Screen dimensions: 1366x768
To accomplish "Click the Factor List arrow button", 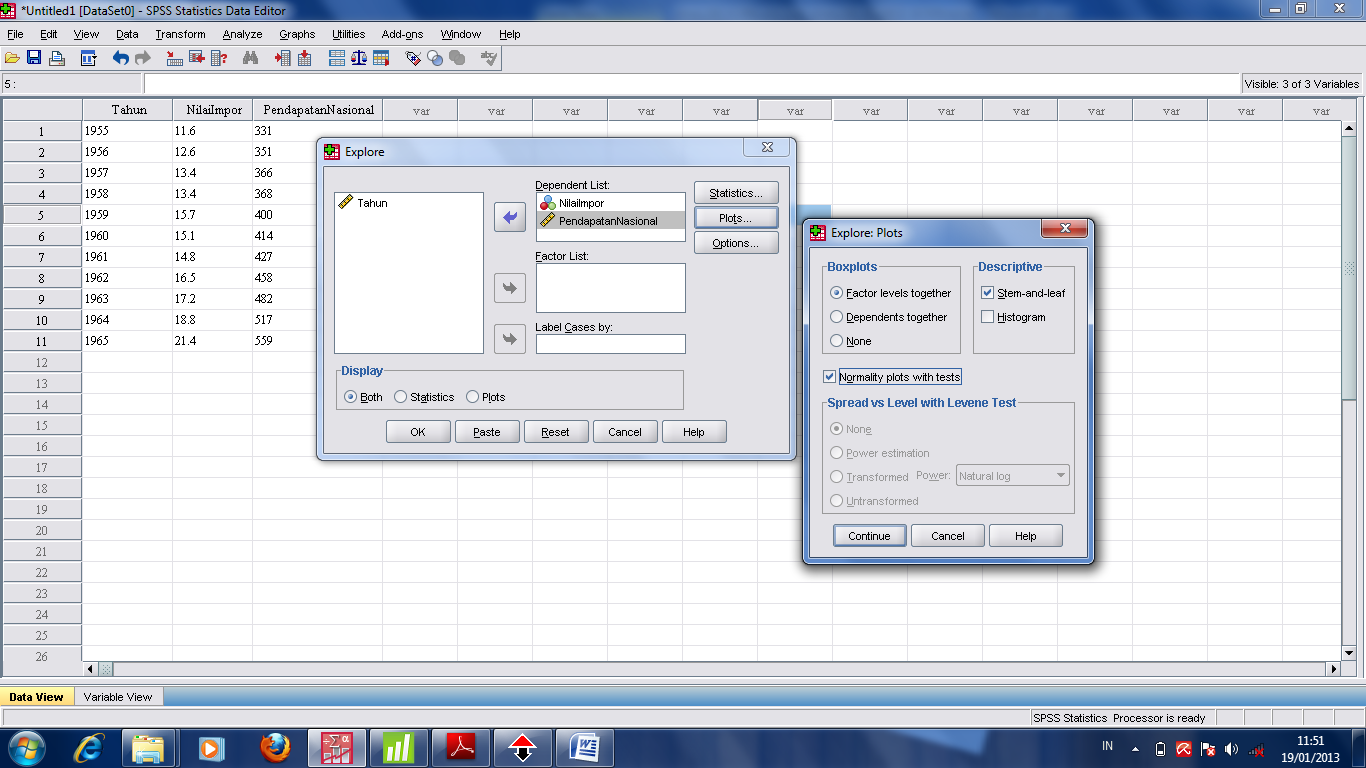I will click(x=510, y=288).
